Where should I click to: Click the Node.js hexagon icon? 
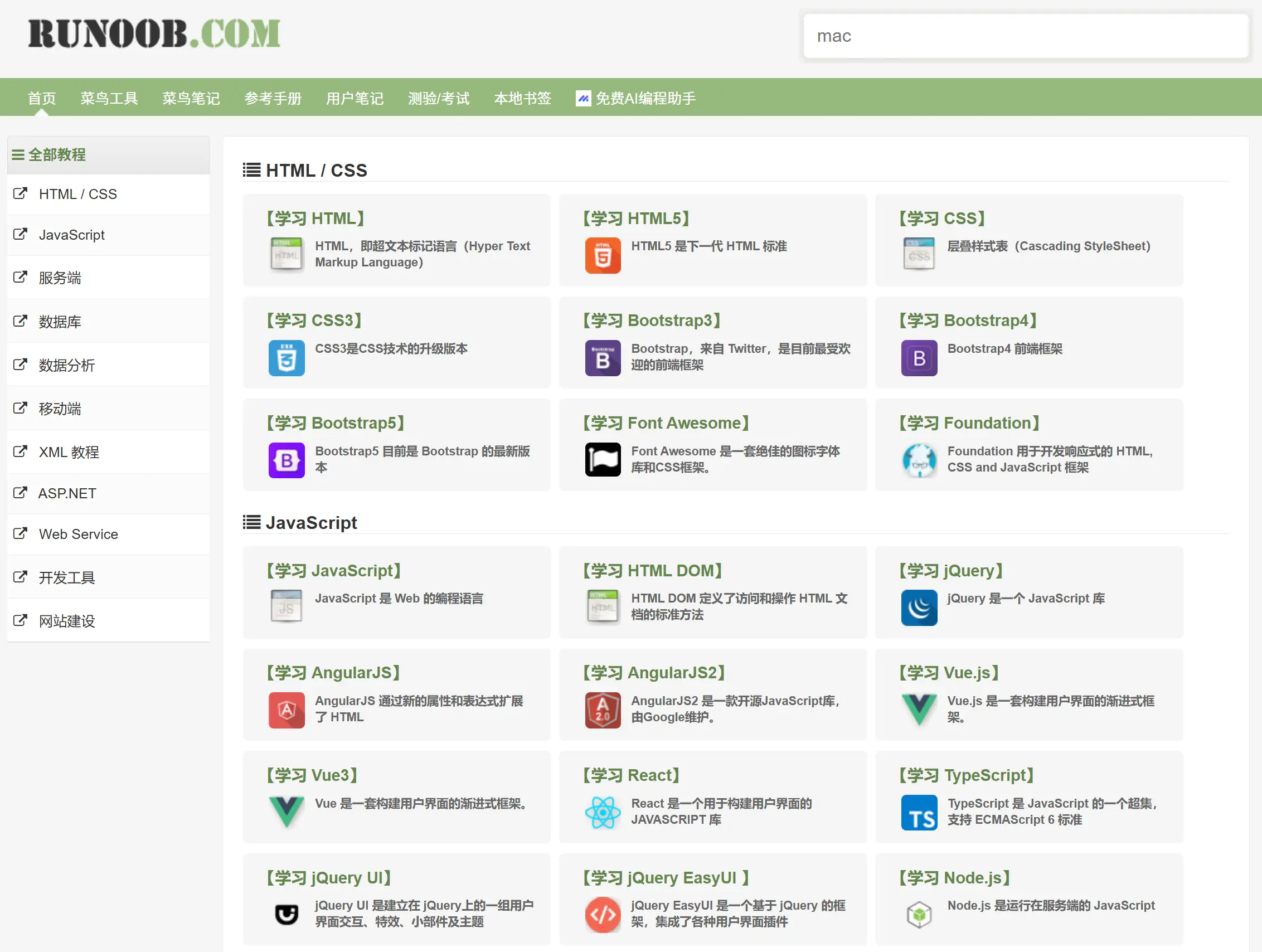[x=919, y=914]
